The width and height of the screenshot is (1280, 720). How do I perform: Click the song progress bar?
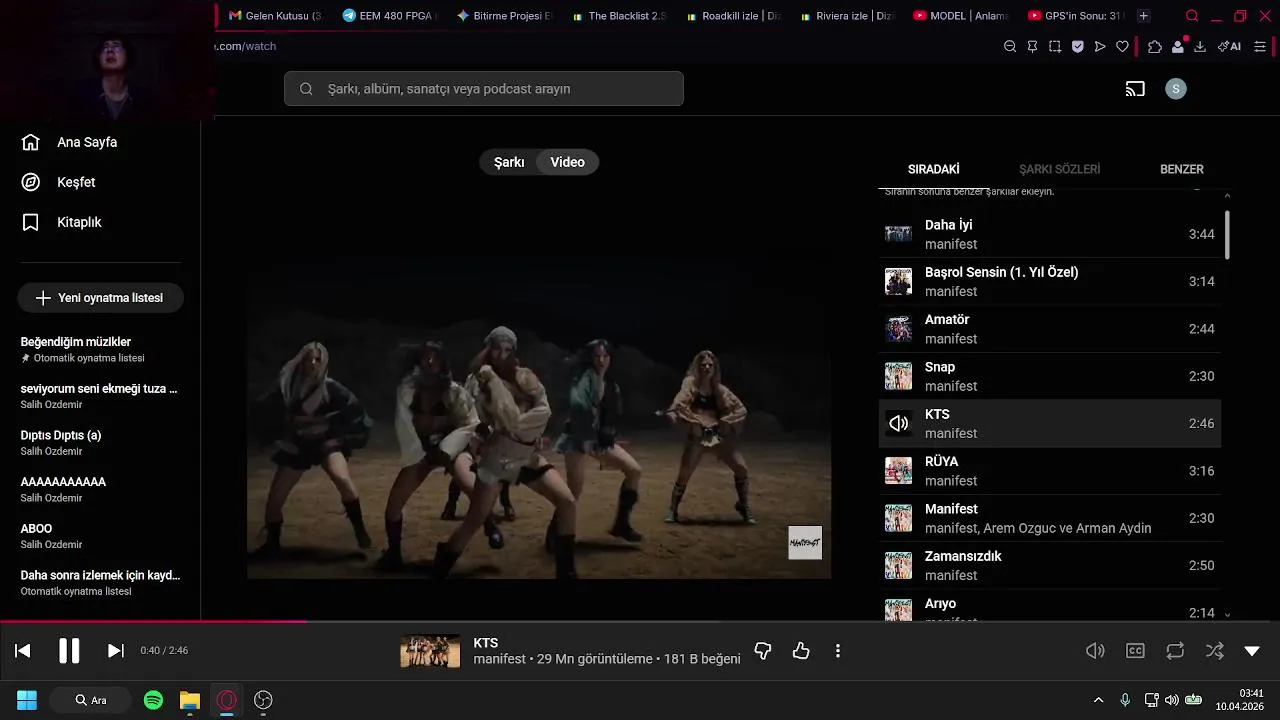tap(640, 621)
